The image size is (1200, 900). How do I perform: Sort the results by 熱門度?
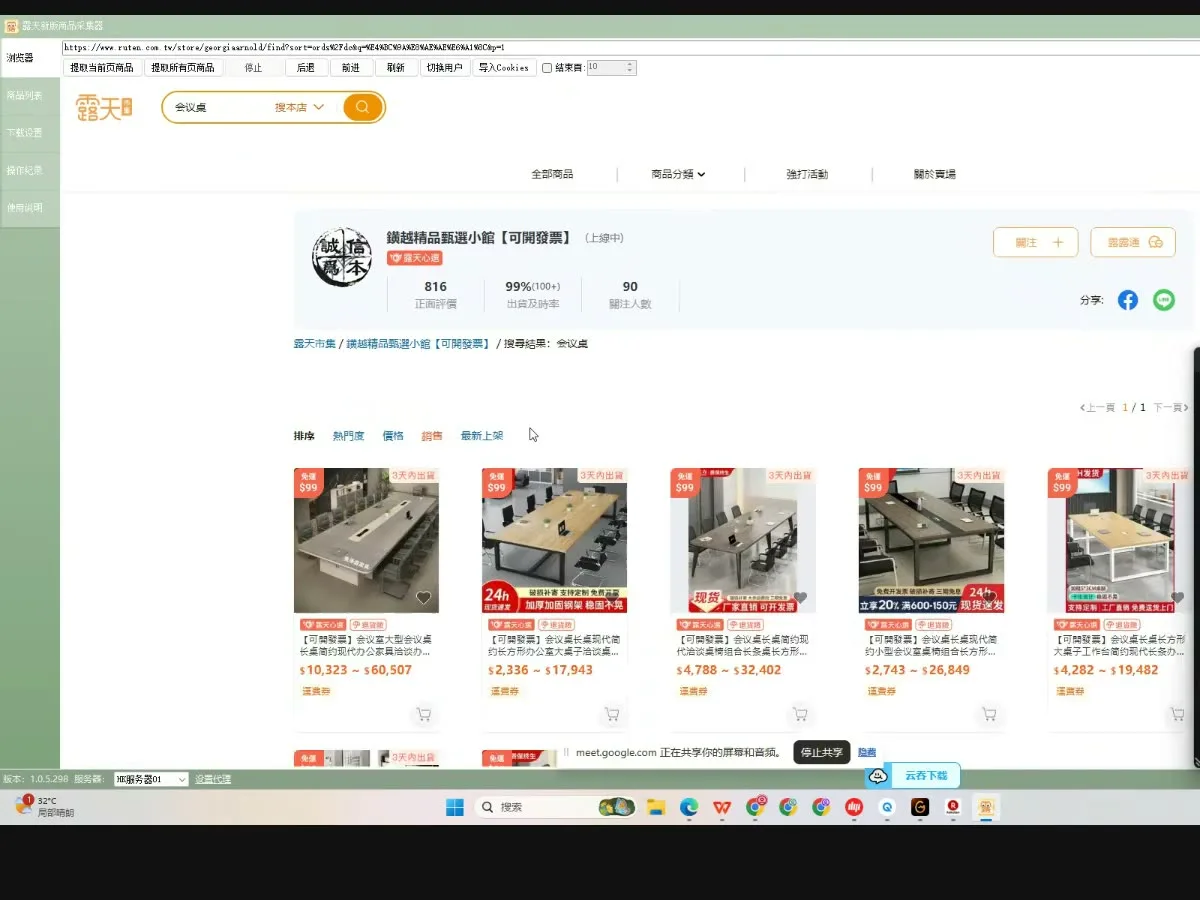[x=348, y=436]
